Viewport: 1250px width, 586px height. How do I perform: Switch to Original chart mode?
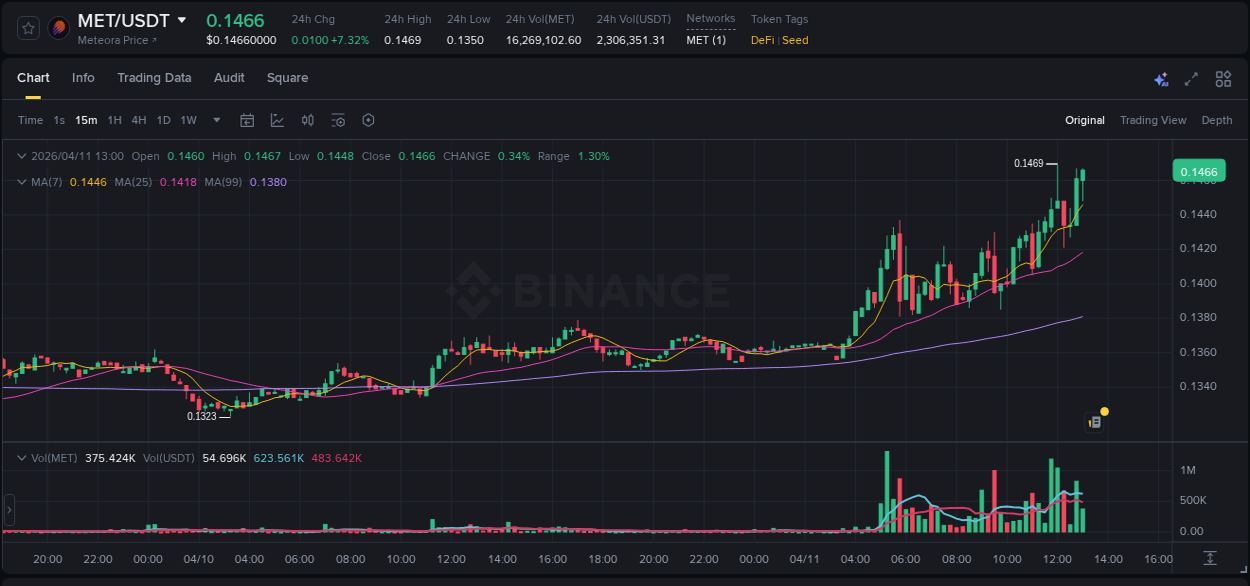click(x=1085, y=120)
